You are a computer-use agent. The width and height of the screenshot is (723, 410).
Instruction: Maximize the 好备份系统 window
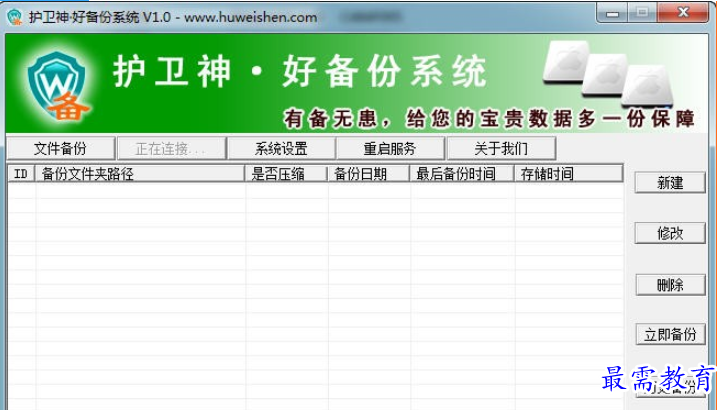pos(642,13)
